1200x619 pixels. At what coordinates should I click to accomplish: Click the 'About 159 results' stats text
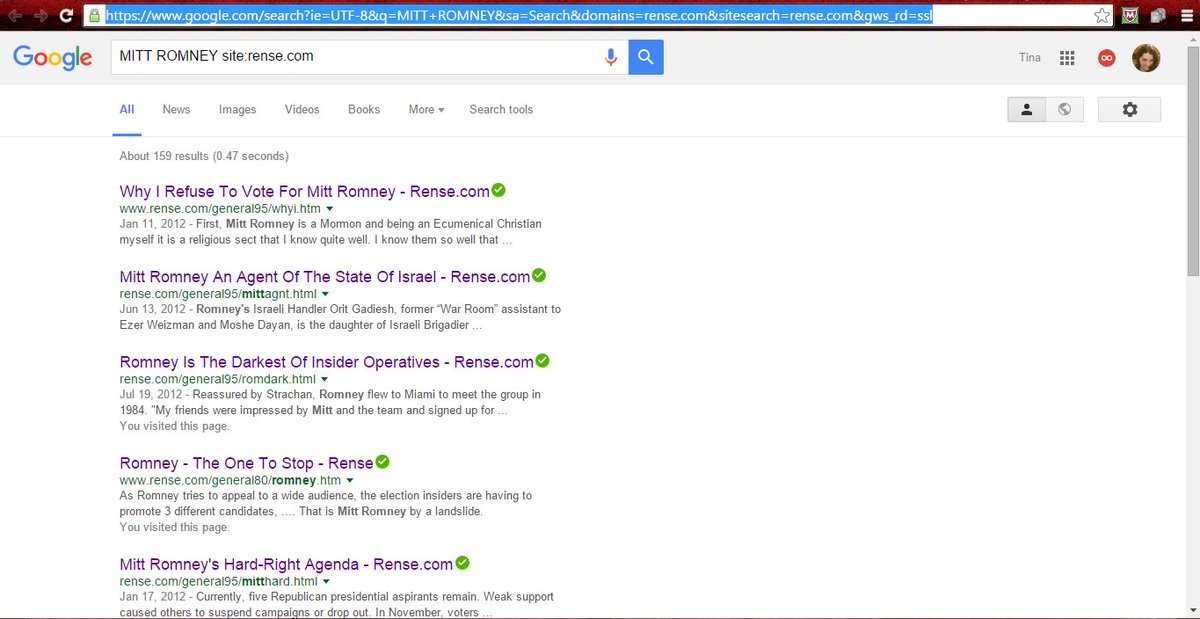pos(204,156)
